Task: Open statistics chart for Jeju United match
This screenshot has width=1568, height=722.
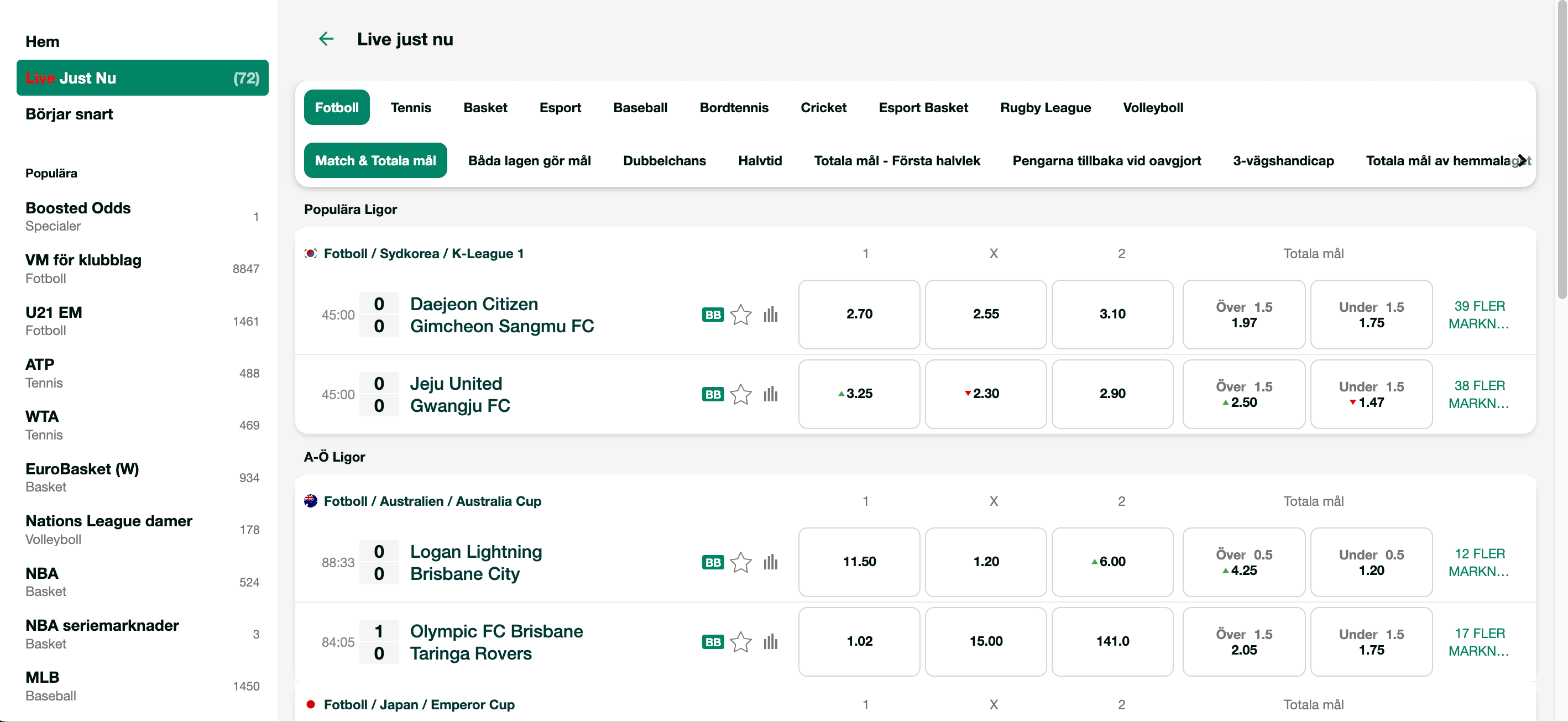Action: (771, 395)
